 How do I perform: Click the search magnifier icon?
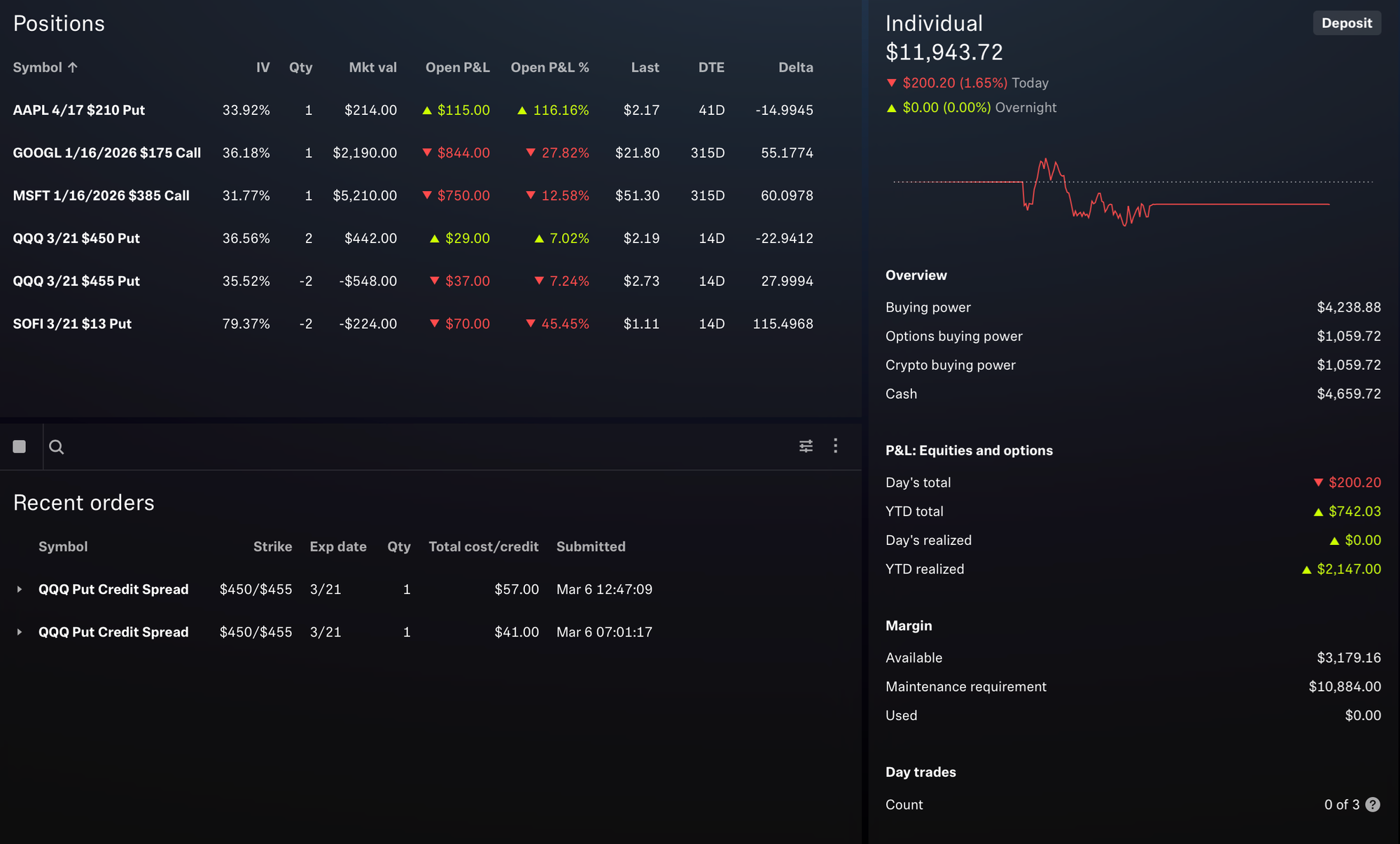pyautogui.click(x=57, y=447)
